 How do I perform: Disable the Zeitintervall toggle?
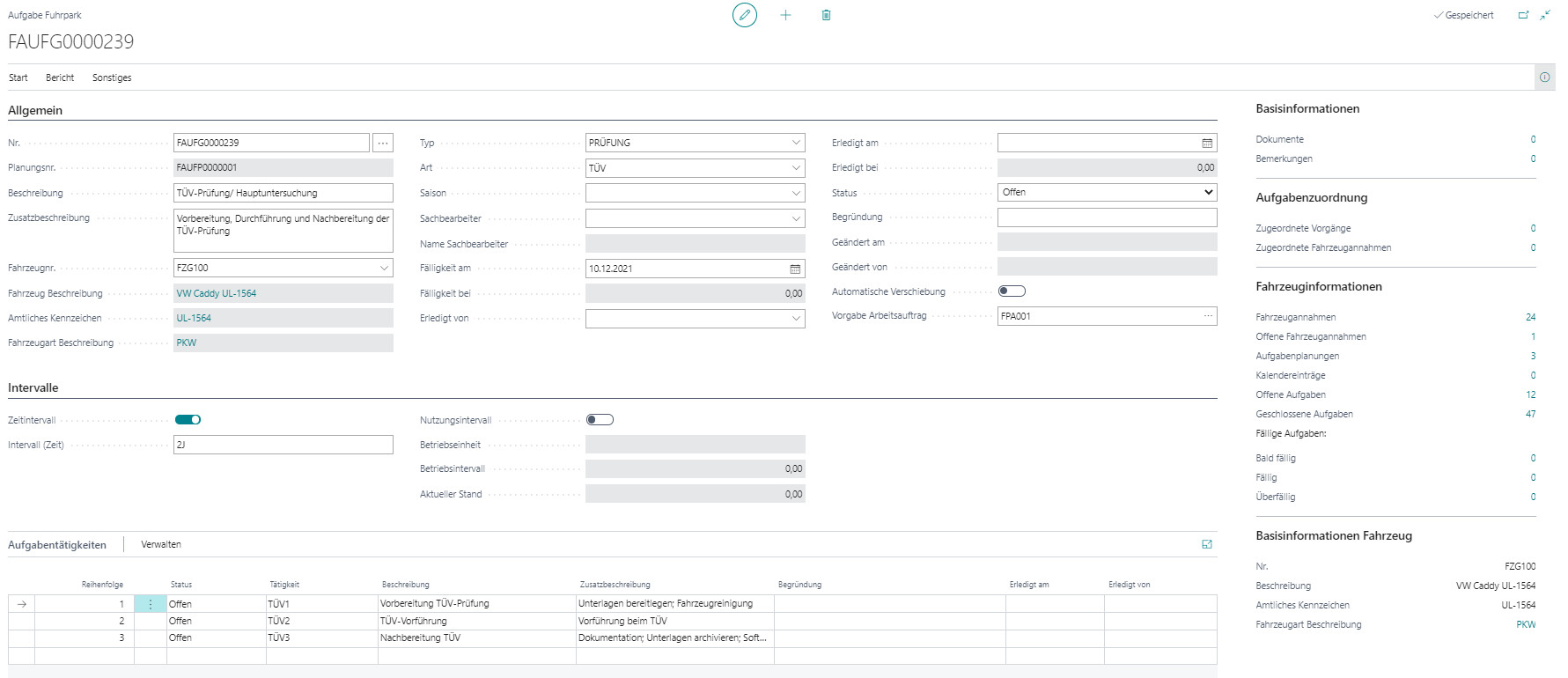tap(188, 420)
